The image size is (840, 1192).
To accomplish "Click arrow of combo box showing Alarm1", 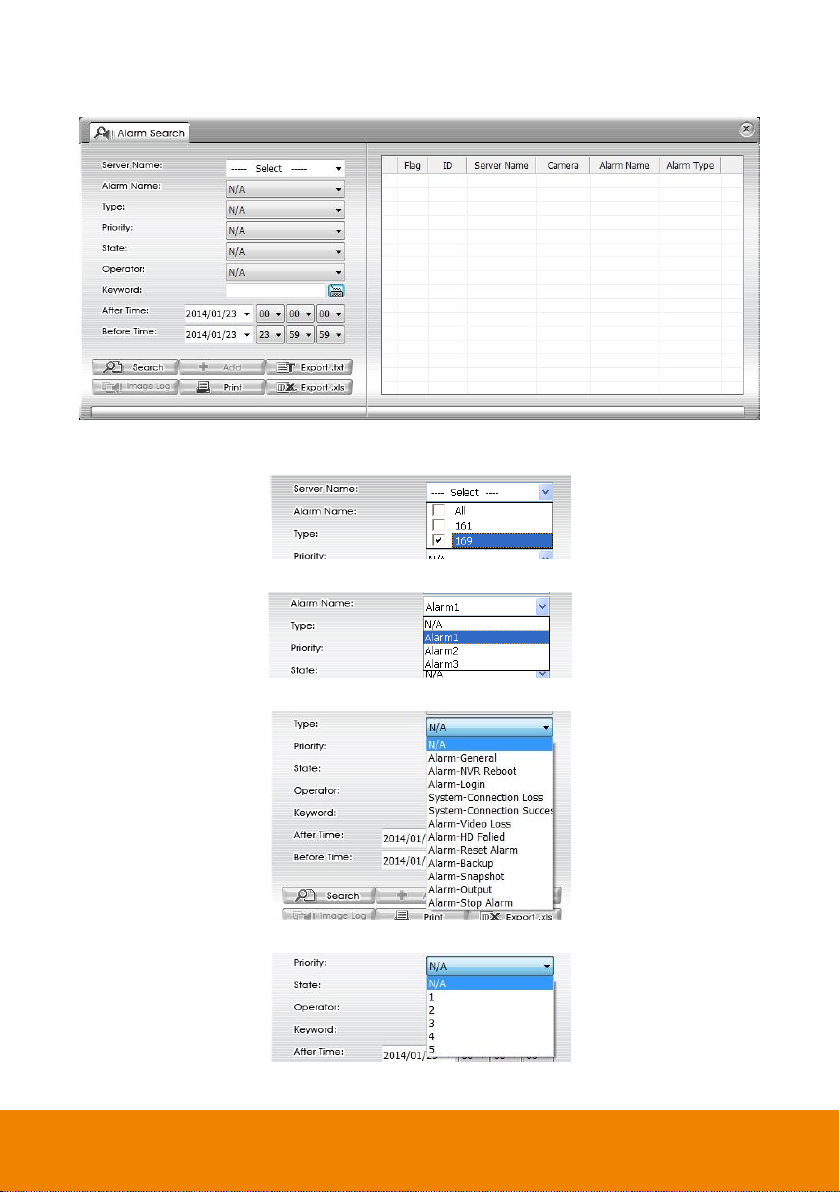I will 542,607.
